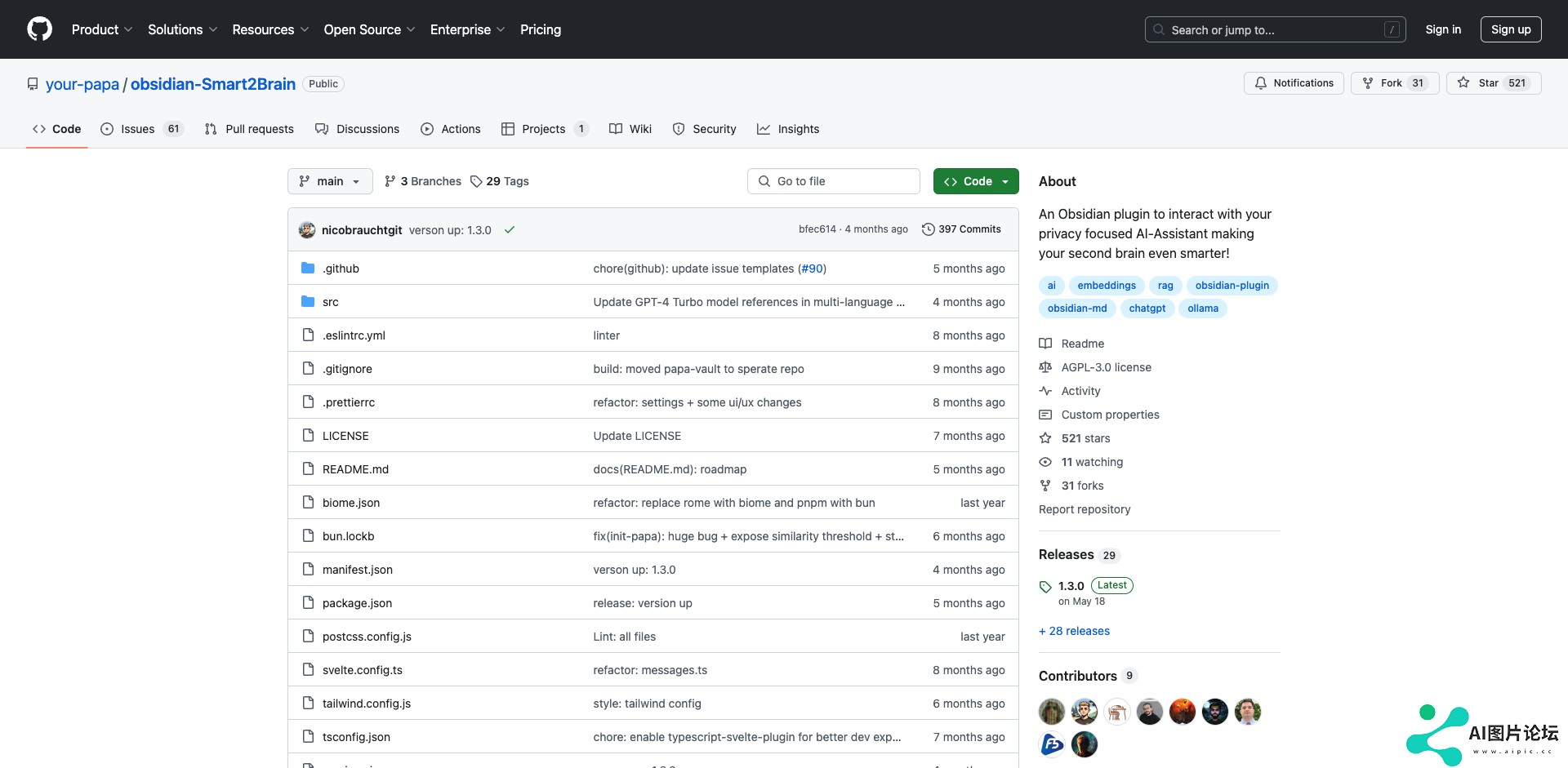Open issue #90 link in commit message
This screenshot has width=1568, height=768.
point(812,269)
